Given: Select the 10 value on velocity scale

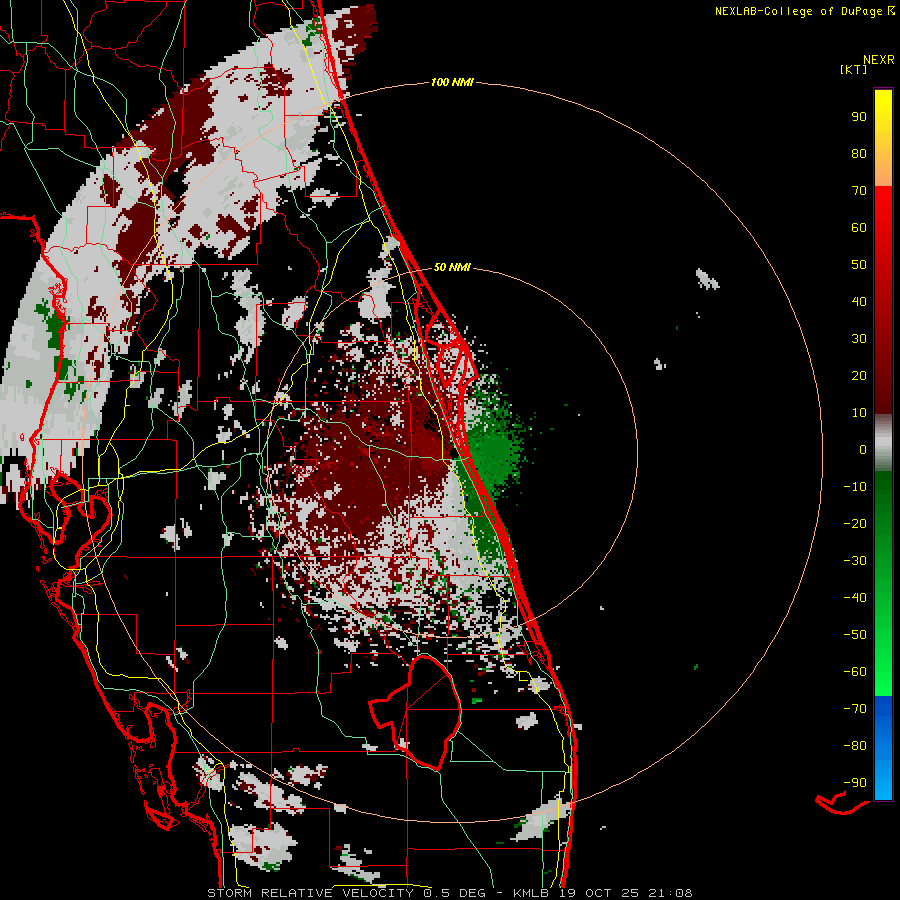Looking at the screenshot, I should coord(859,413).
